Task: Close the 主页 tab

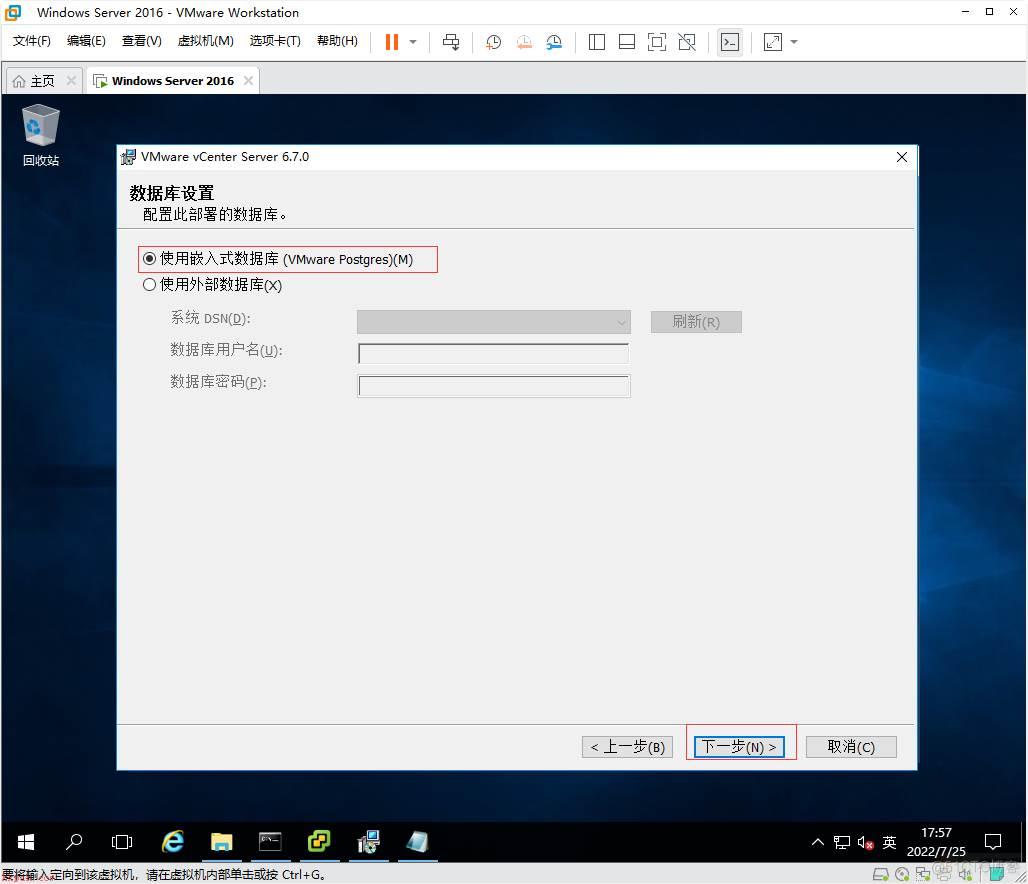Action: [71, 80]
